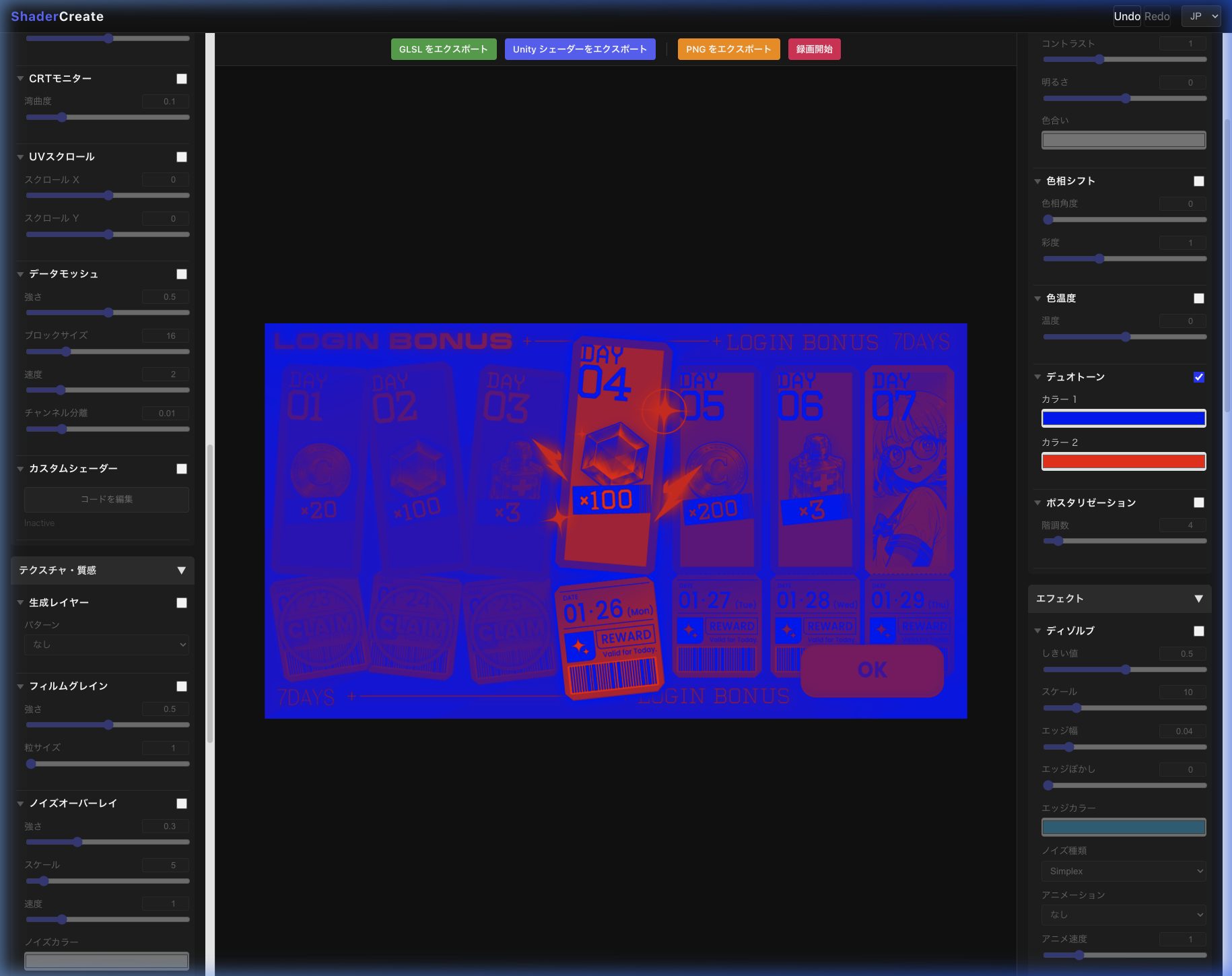Collapse the 色相シフト section triangle

click(x=1037, y=181)
